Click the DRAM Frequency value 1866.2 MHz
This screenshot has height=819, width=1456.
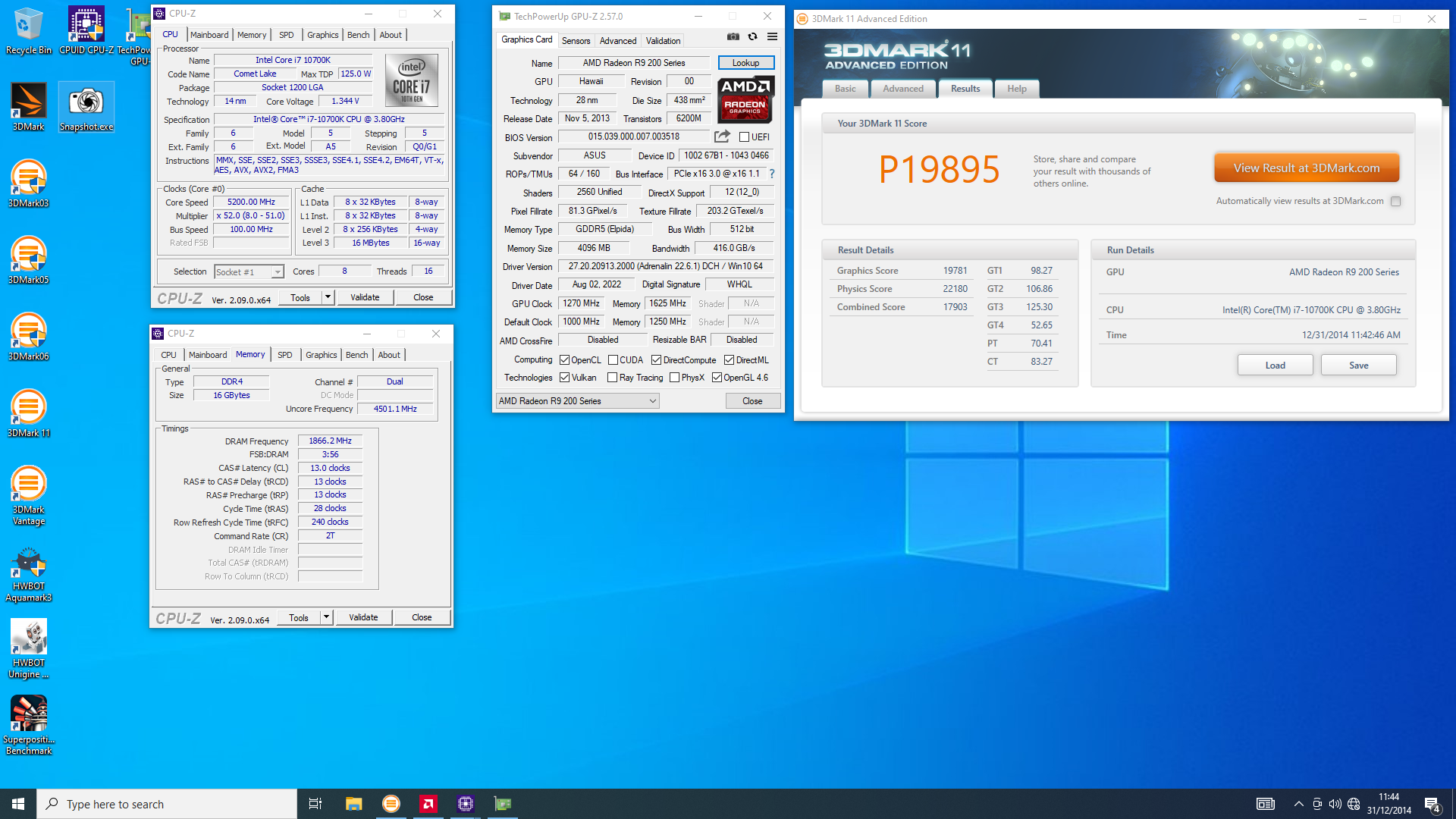point(330,441)
